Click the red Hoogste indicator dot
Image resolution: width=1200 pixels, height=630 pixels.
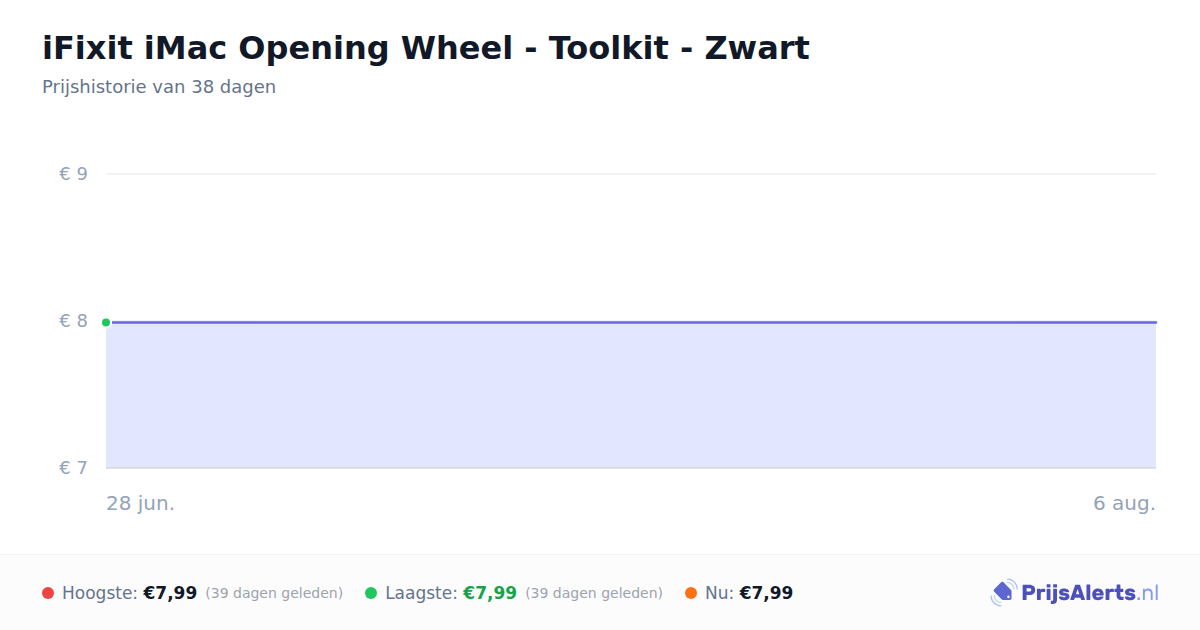pos(48,594)
